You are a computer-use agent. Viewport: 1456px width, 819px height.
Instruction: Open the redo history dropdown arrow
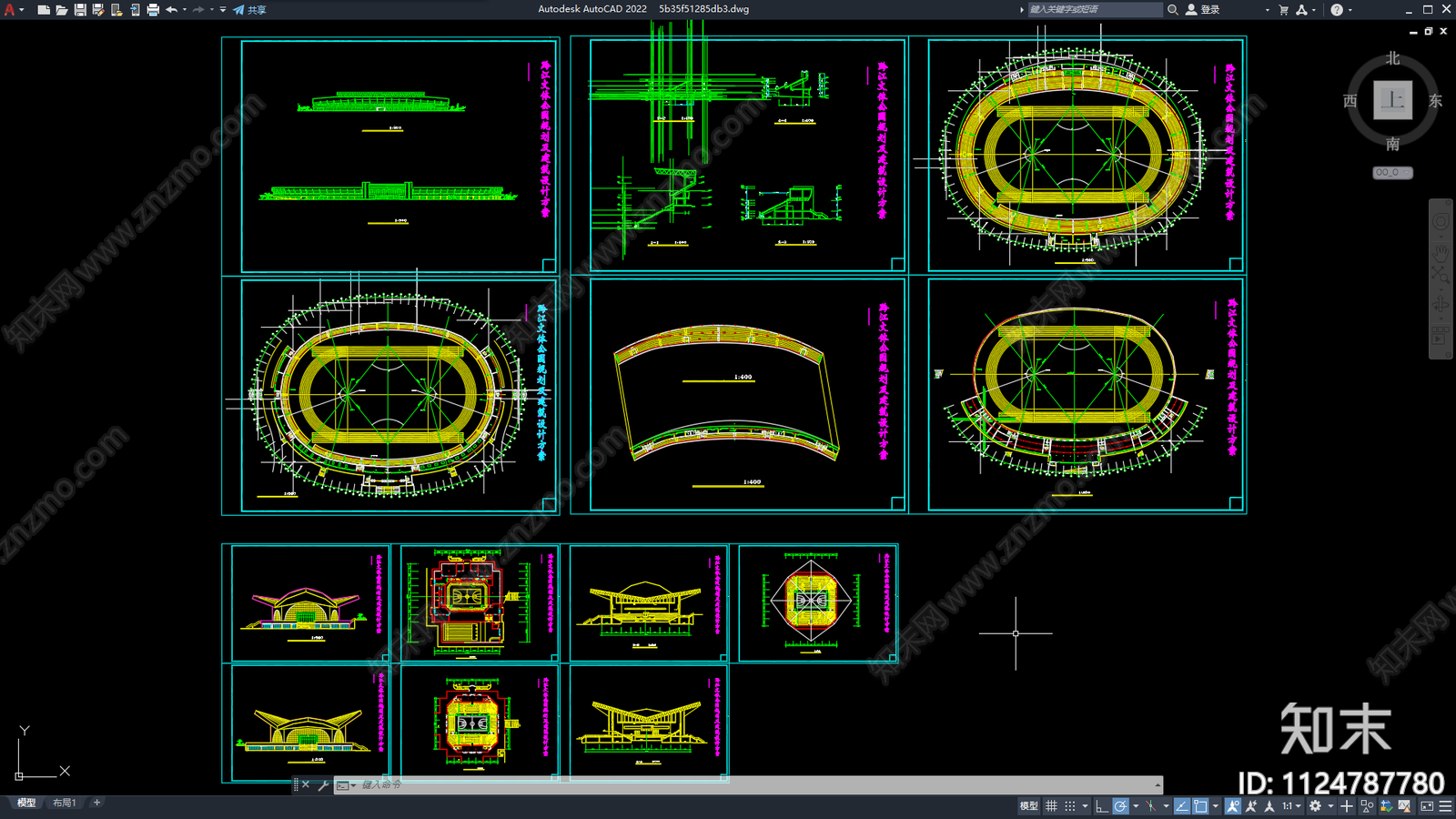coord(212,10)
